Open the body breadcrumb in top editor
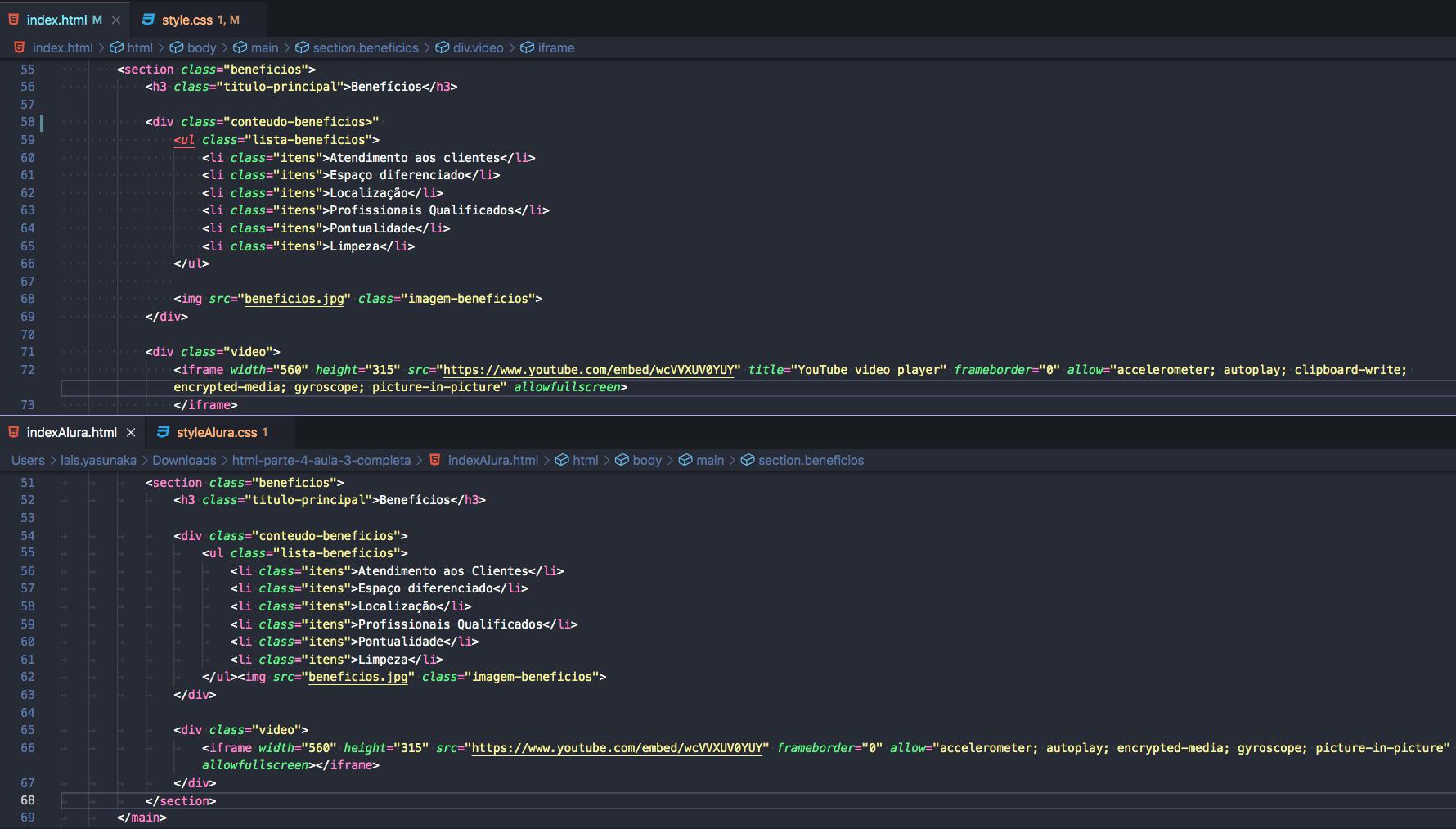The image size is (1456, 829). point(201,47)
